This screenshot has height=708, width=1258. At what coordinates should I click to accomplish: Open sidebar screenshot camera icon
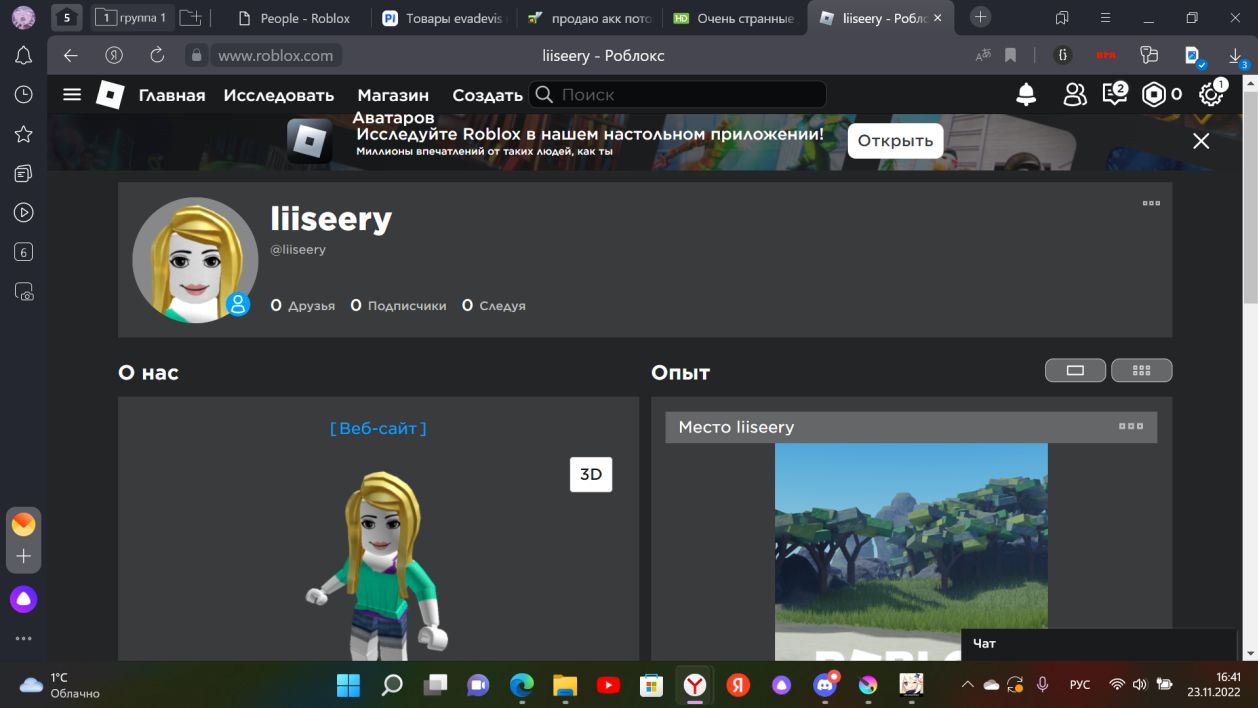pyautogui.click(x=23, y=292)
